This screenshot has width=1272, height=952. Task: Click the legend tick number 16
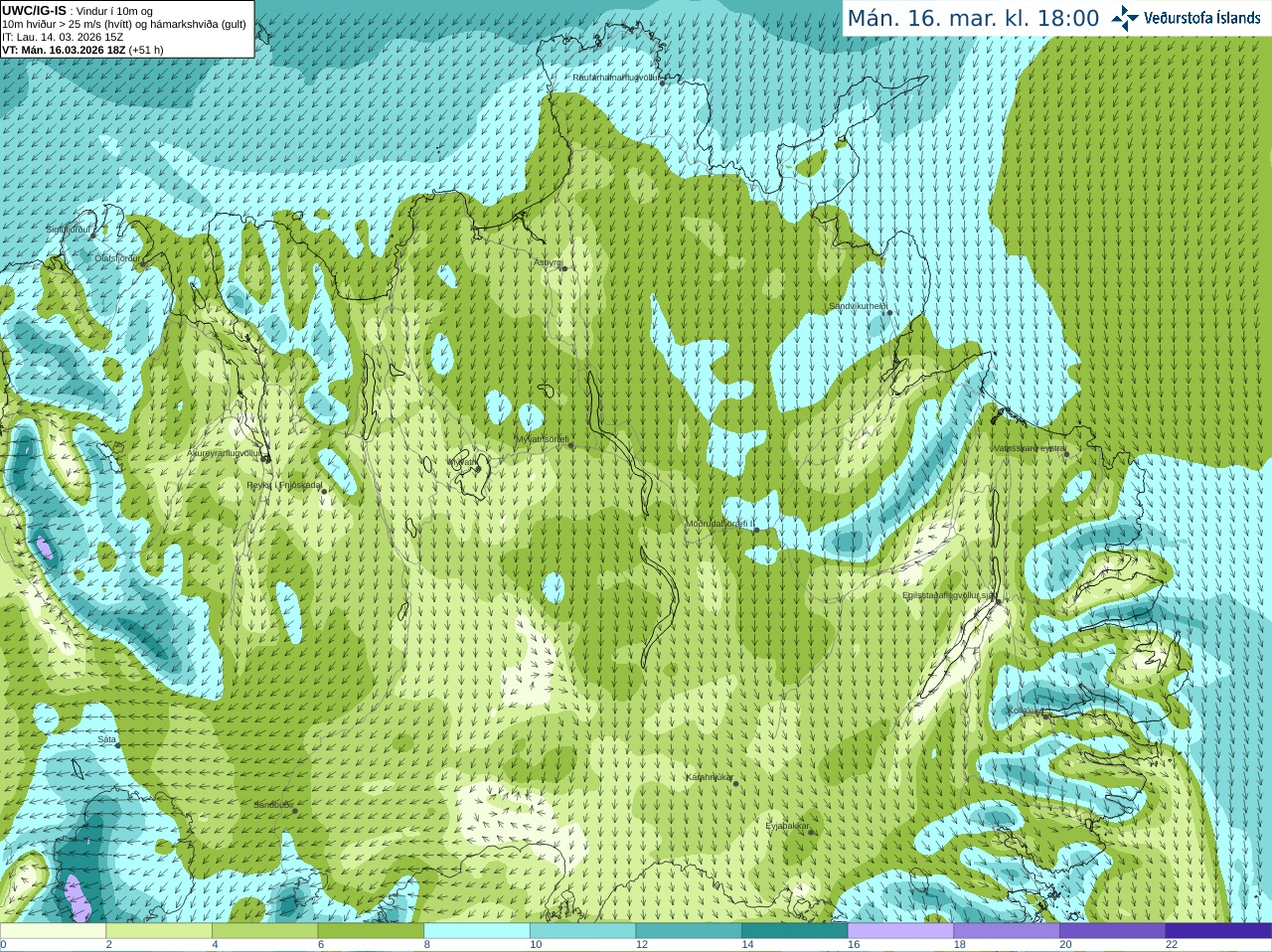click(854, 945)
